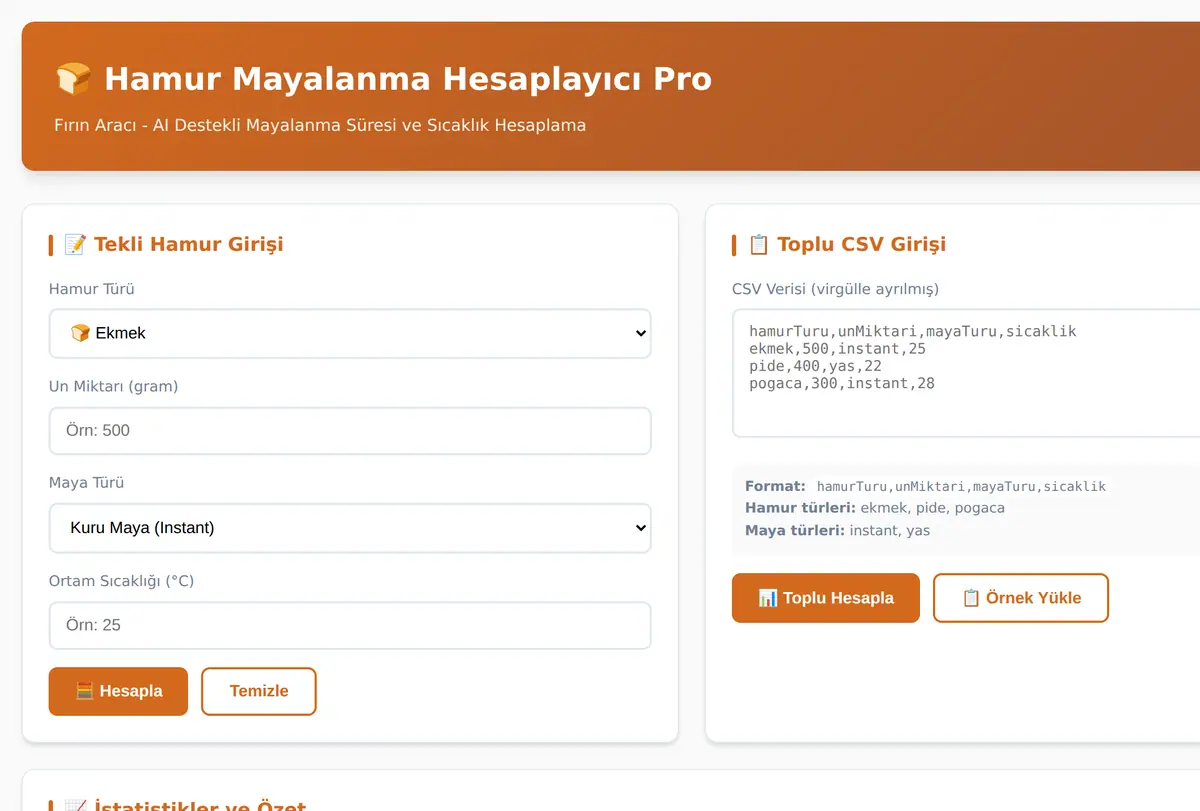Click the Toplu Hesapla button
The width and height of the screenshot is (1200, 811).
pyautogui.click(x=826, y=598)
